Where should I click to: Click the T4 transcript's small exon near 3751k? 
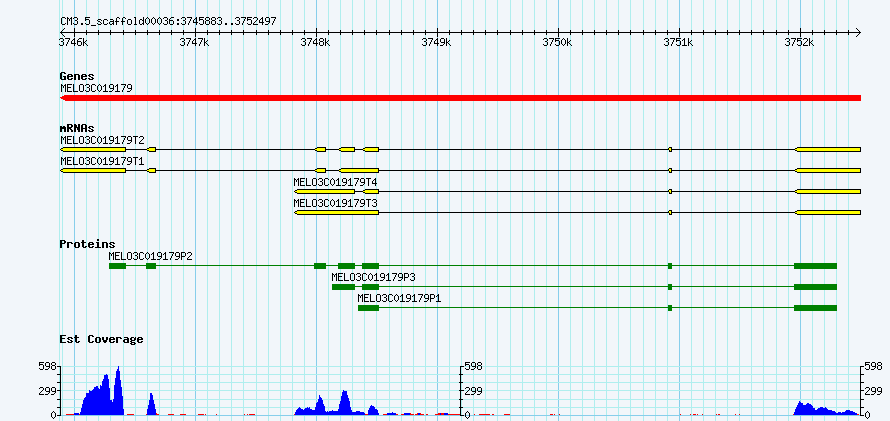670,191
